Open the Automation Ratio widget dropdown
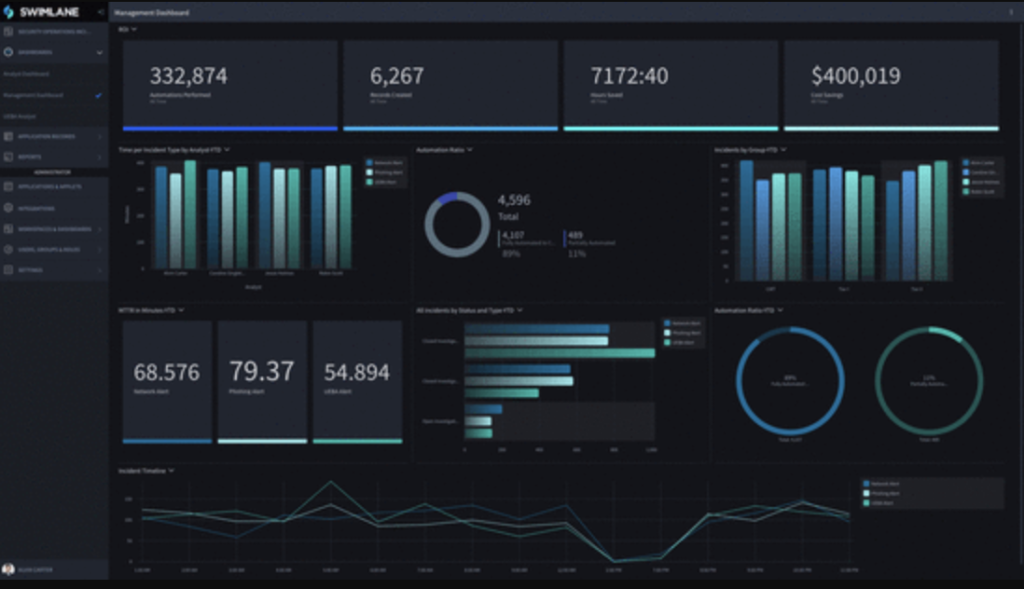 point(470,150)
